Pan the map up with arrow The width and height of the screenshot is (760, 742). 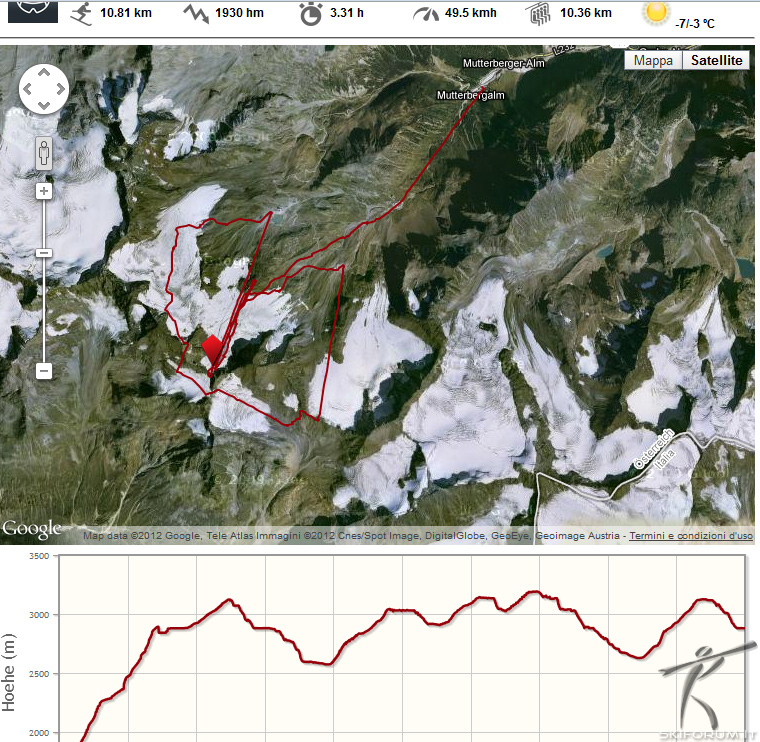click(44, 74)
